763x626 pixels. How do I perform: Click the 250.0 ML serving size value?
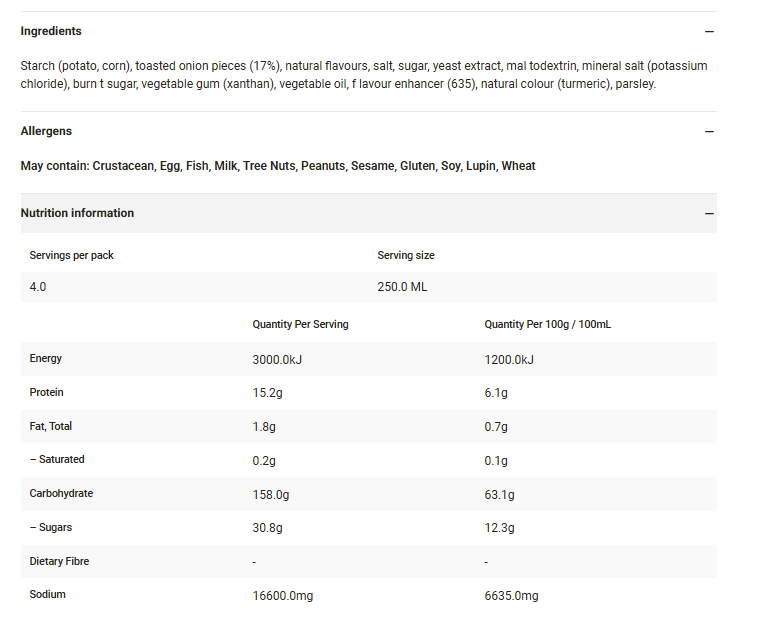[x=402, y=287]
